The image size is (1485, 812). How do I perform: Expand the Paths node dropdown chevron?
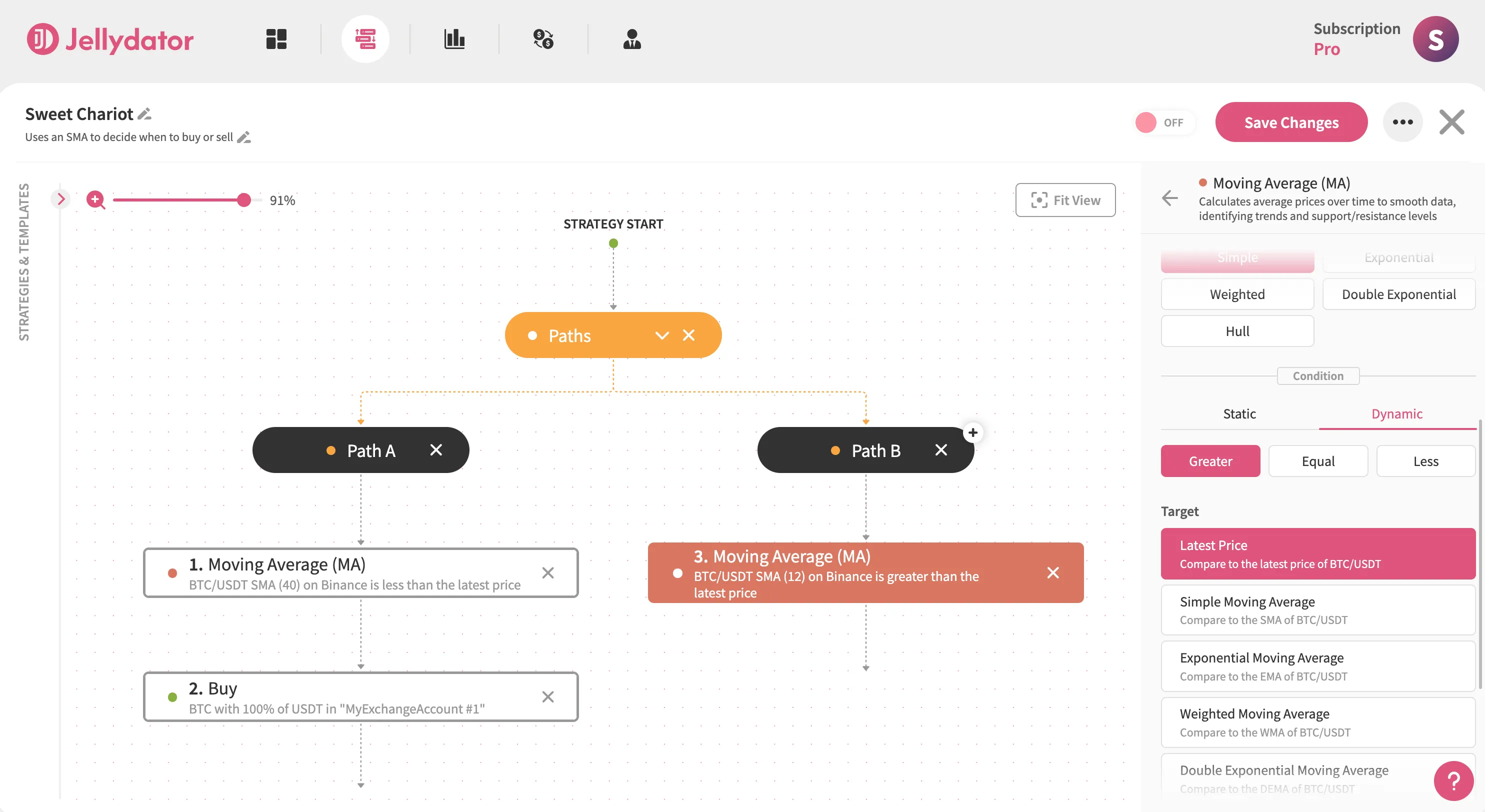click(x=661, y=335)
